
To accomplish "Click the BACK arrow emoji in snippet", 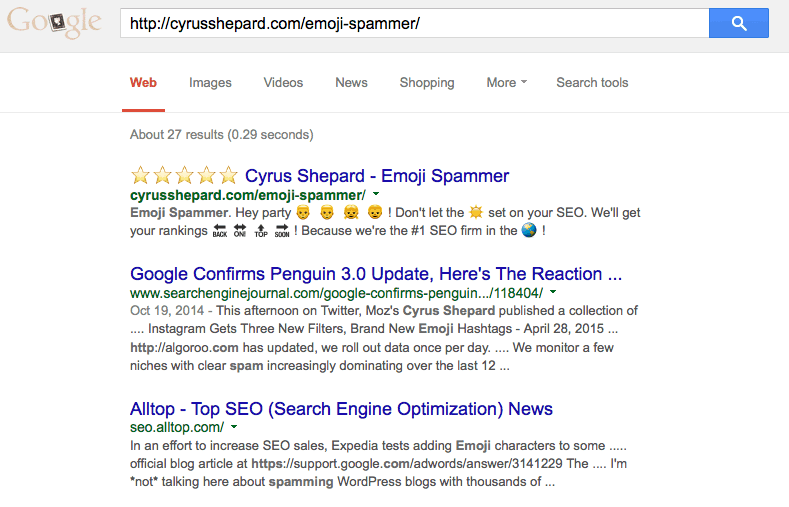I will tap(220, 231).
